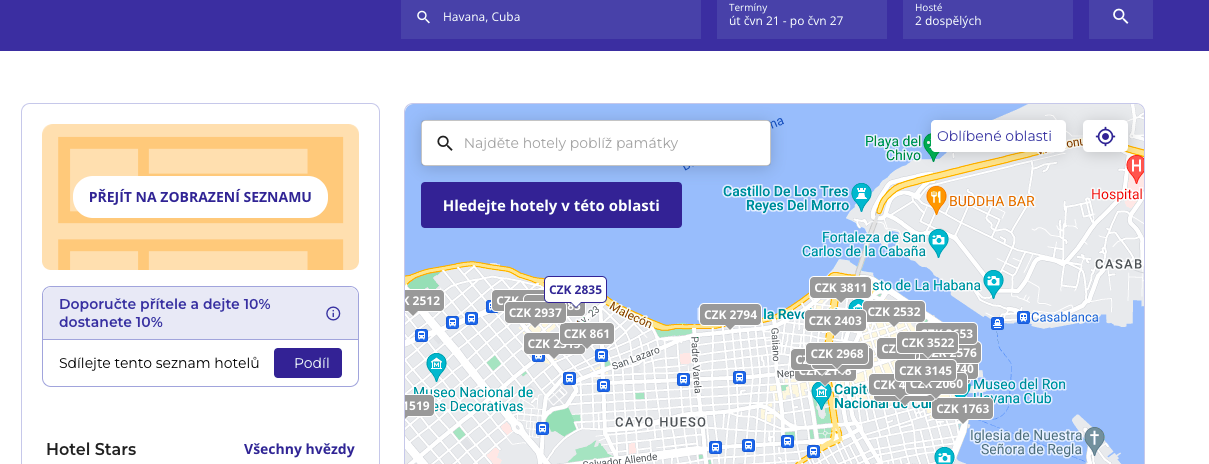Click the Hospital red map marker
1209x464 pixels.
[x=1134, y=166]
